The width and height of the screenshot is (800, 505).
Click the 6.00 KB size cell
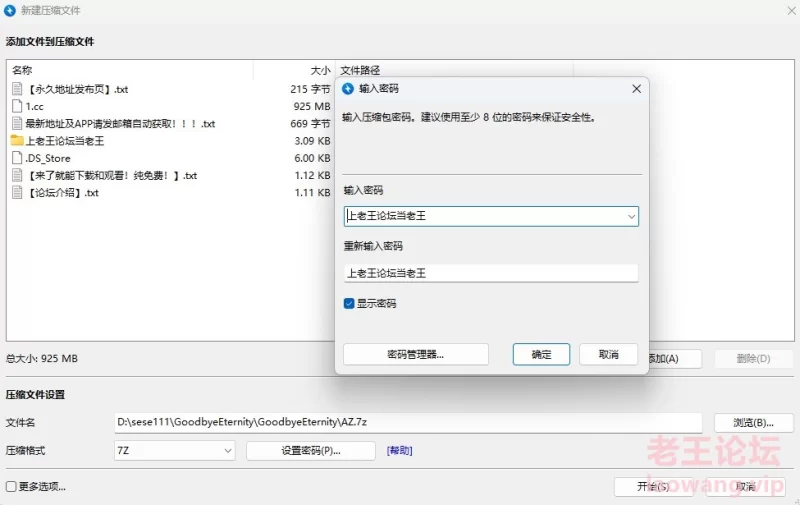[312, 158]
